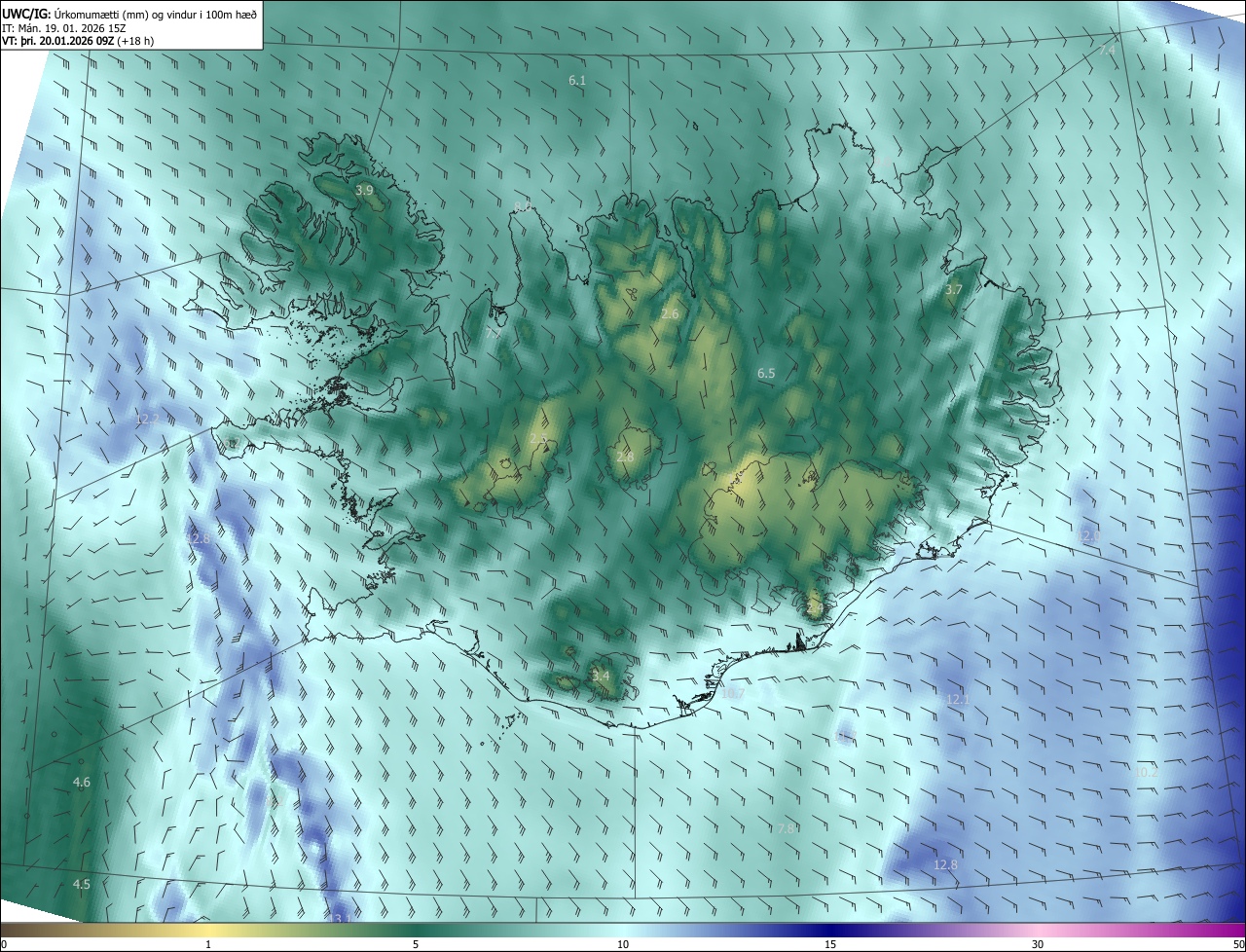Click the 3.7 value in northeast Iceland
Viewport: 1246px width, 952px height.
tap(954, 289)
